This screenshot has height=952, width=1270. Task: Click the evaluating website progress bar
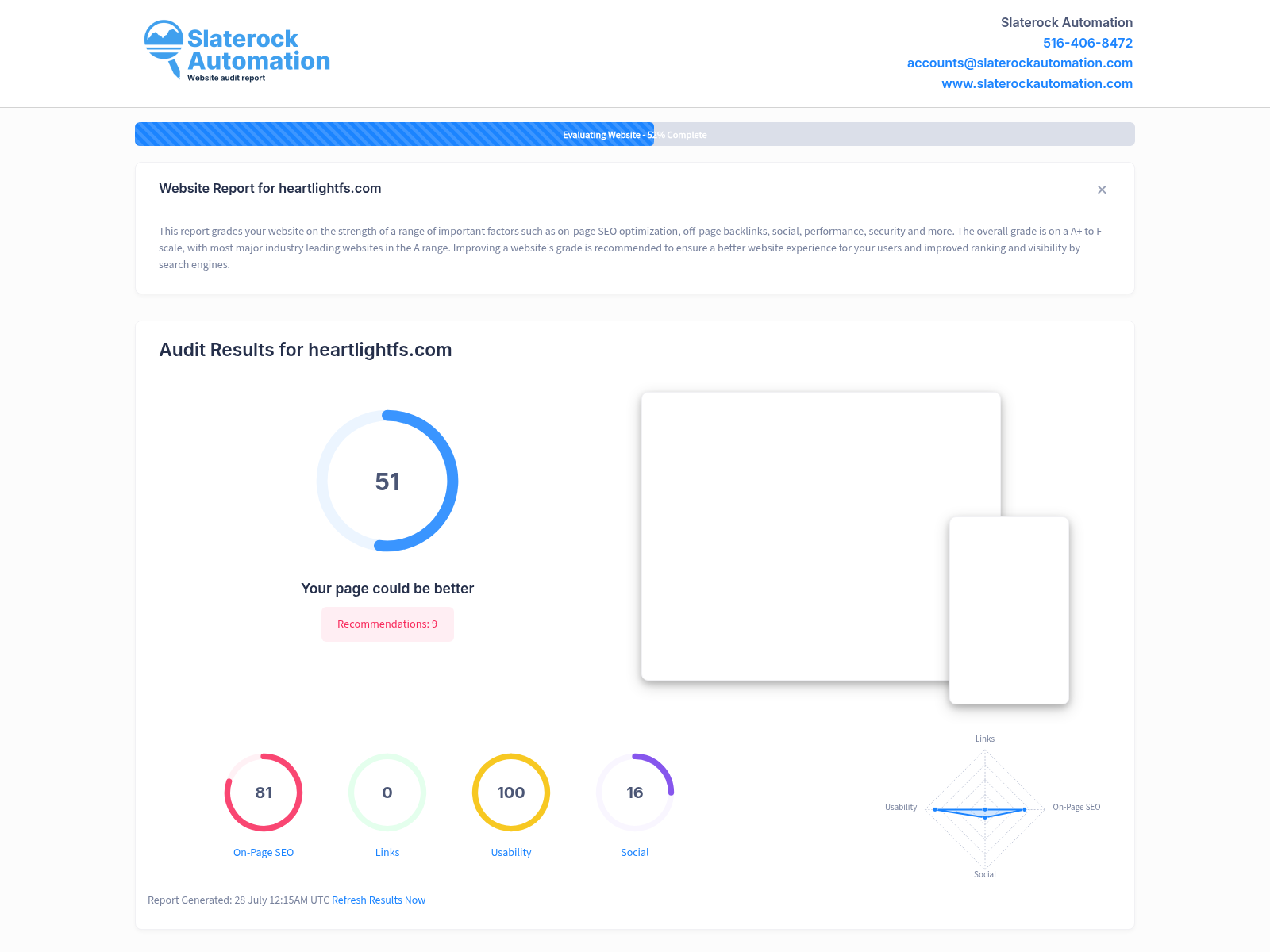tap(635, 134)
